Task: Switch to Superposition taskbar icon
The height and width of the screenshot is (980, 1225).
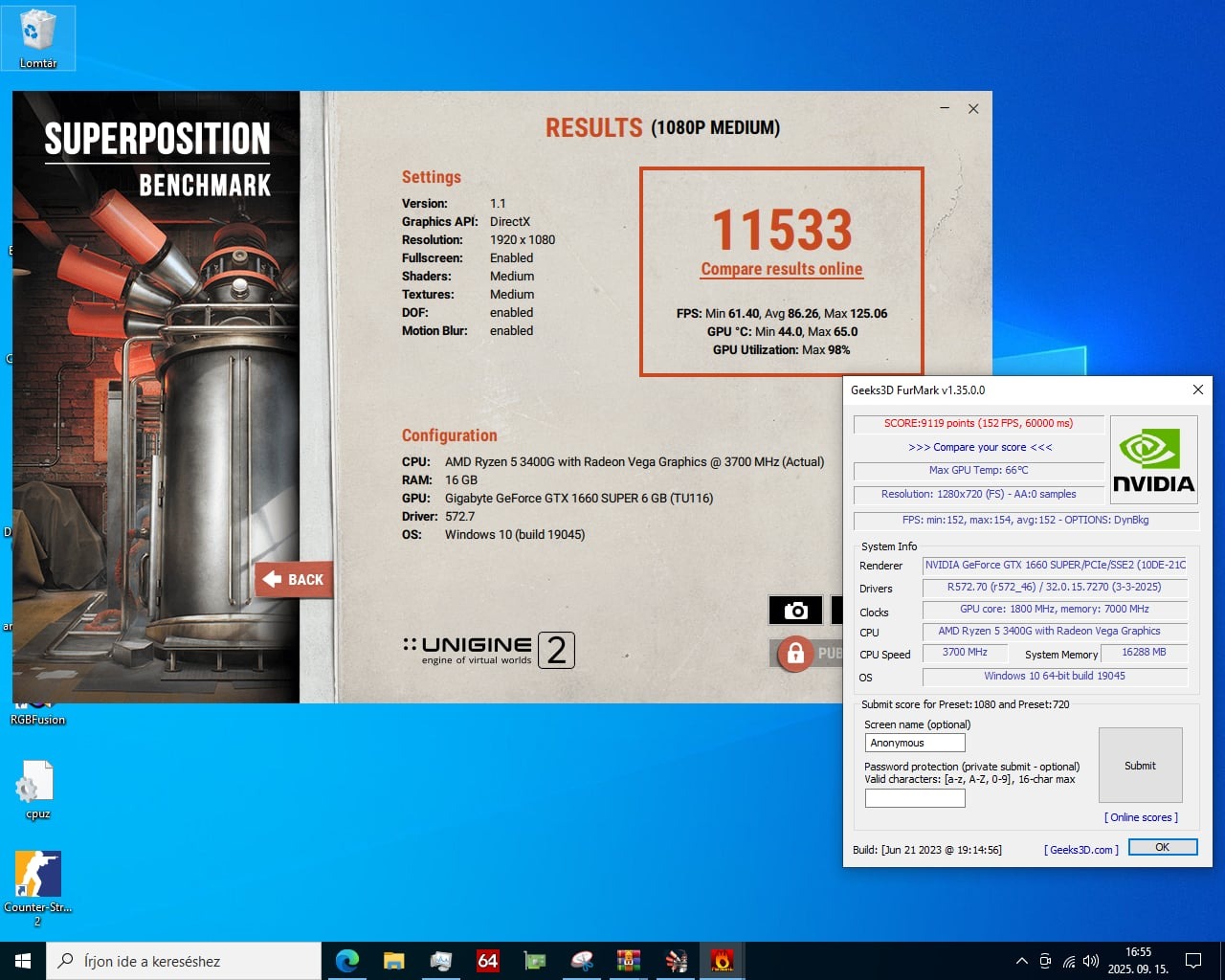Action: (676, 961)
